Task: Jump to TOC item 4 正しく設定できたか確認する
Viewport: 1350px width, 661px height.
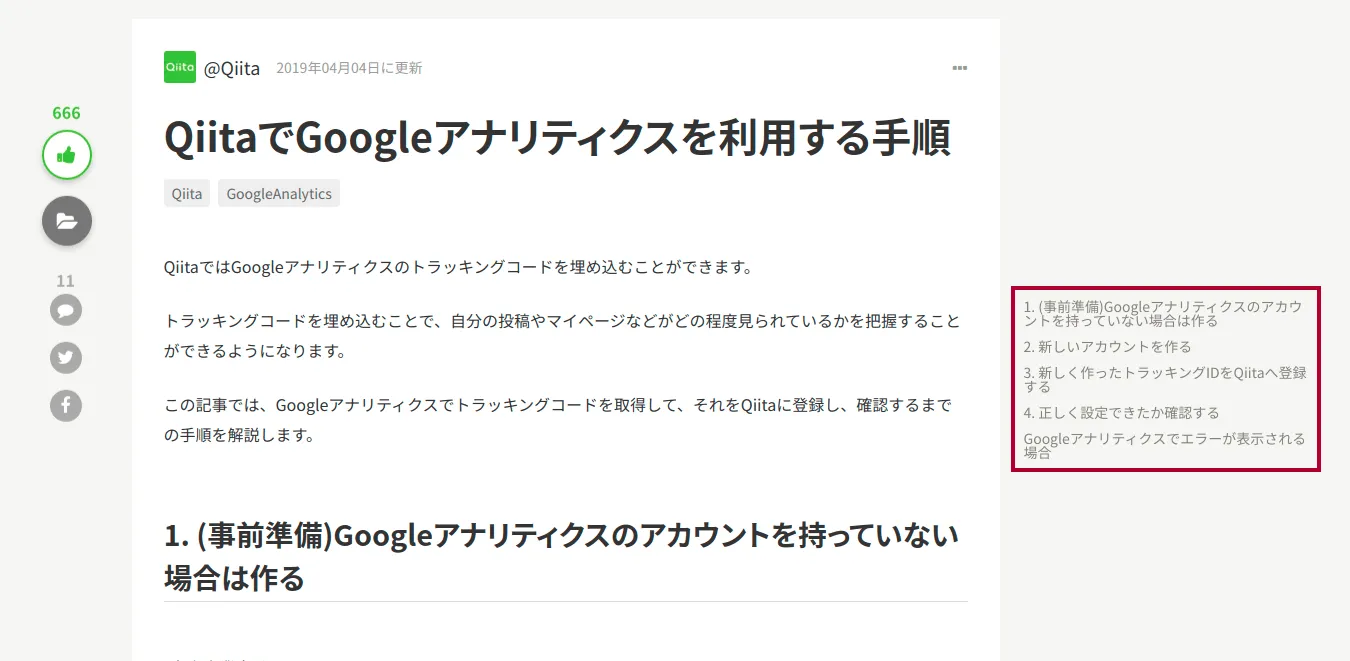Action: coord(1122,412)
